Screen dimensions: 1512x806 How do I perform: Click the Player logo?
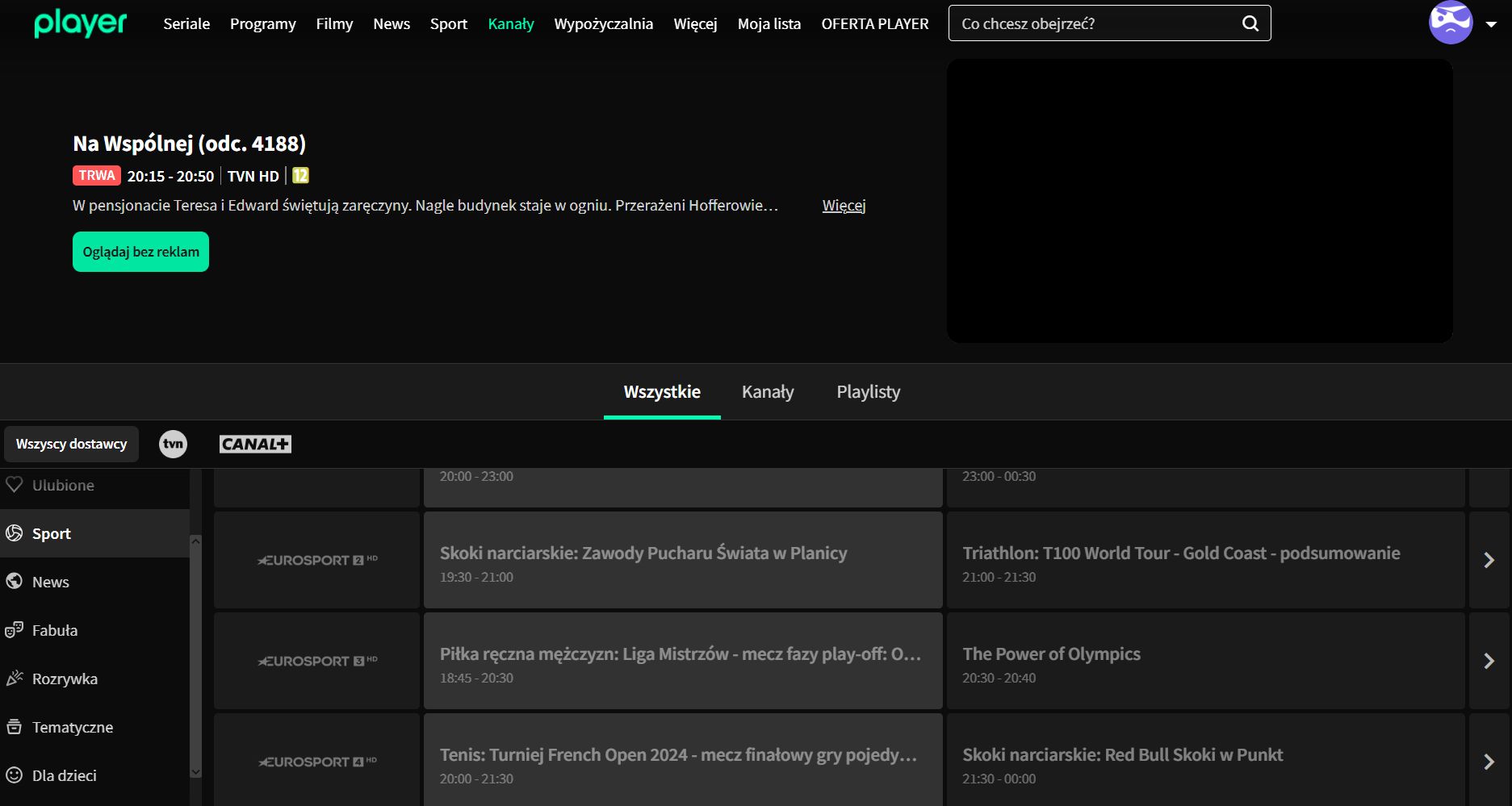[81, 24]
